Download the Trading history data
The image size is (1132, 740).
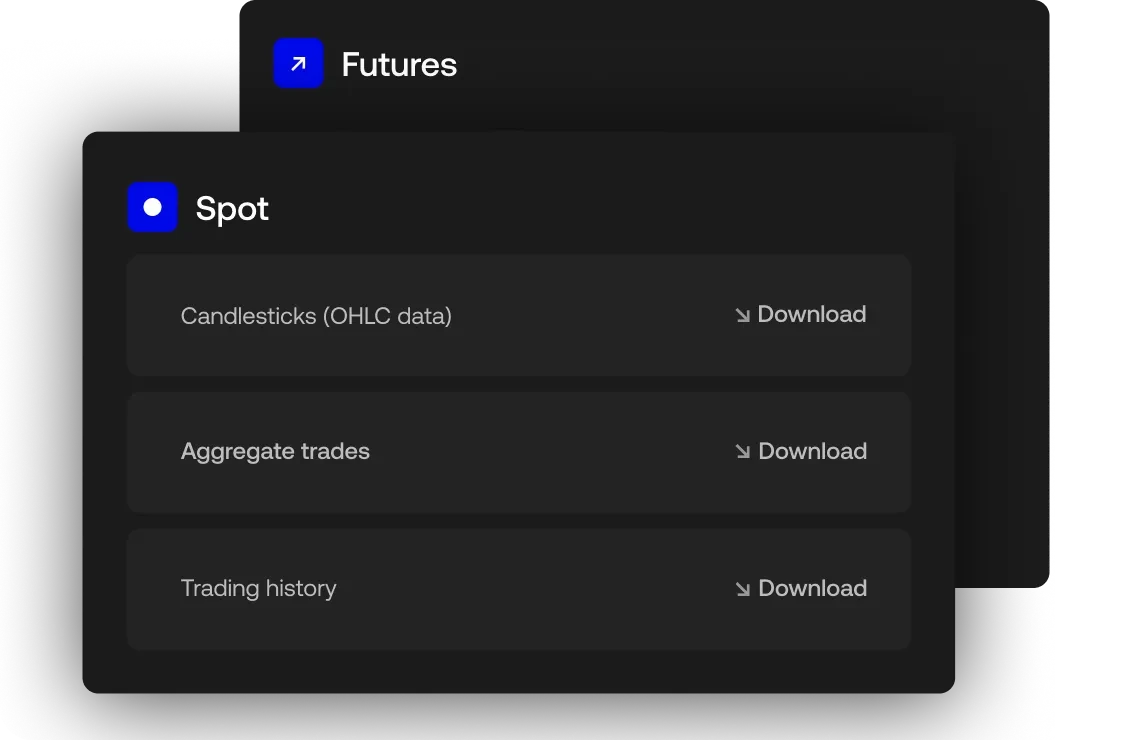[x=812, y=589]
